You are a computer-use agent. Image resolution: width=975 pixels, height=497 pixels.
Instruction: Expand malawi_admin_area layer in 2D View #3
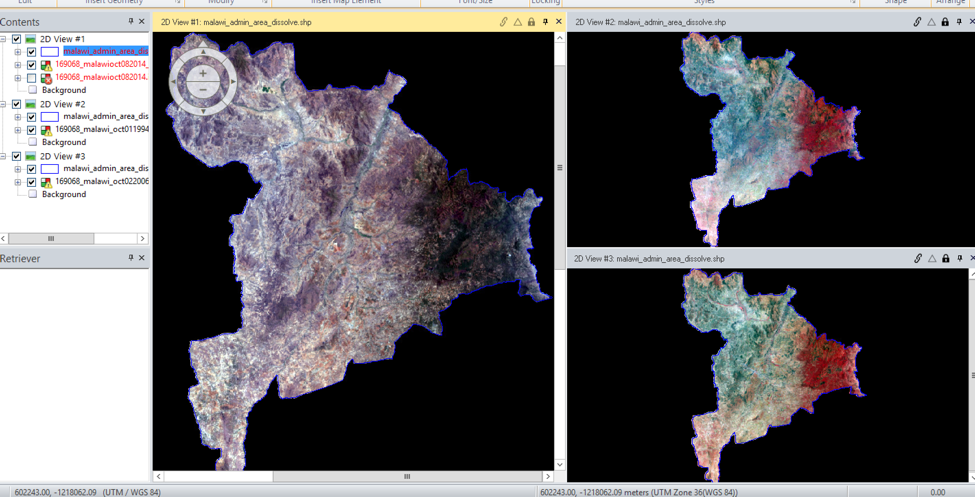click(x=18, y=169)
